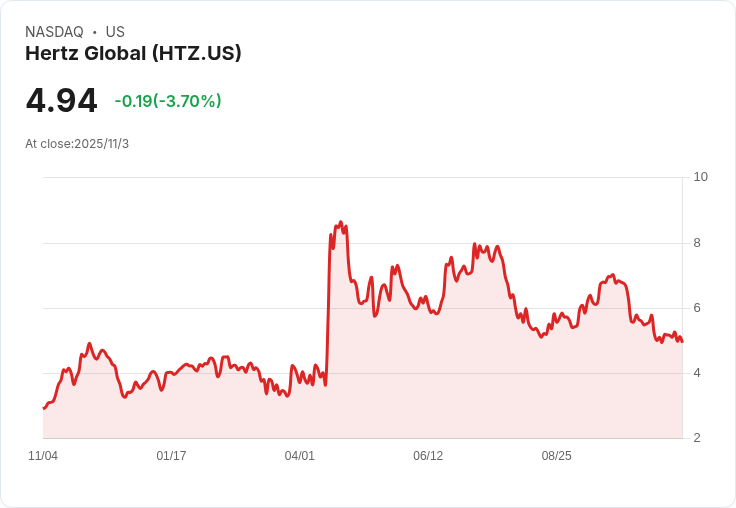Click the 6 value on the price axis
The height and width of the screenshot is (508, 736).
click(x=697, y=308)
